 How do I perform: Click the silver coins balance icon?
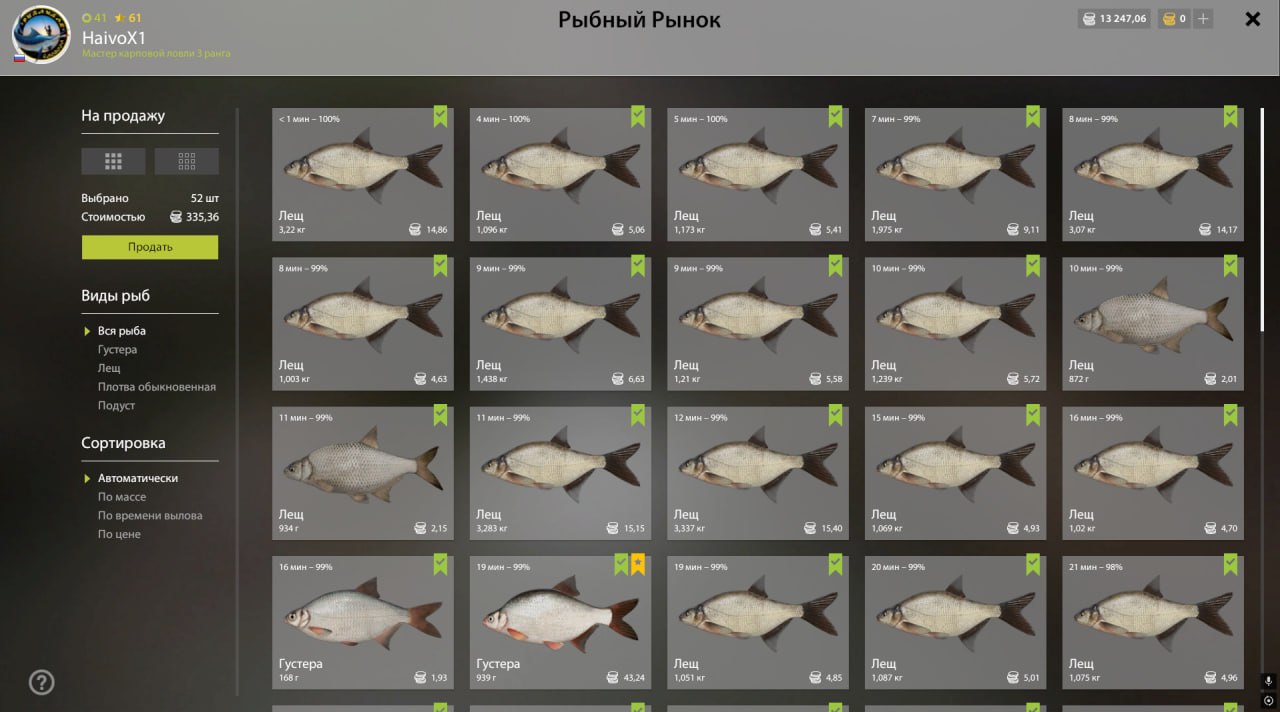point(1089,19)
